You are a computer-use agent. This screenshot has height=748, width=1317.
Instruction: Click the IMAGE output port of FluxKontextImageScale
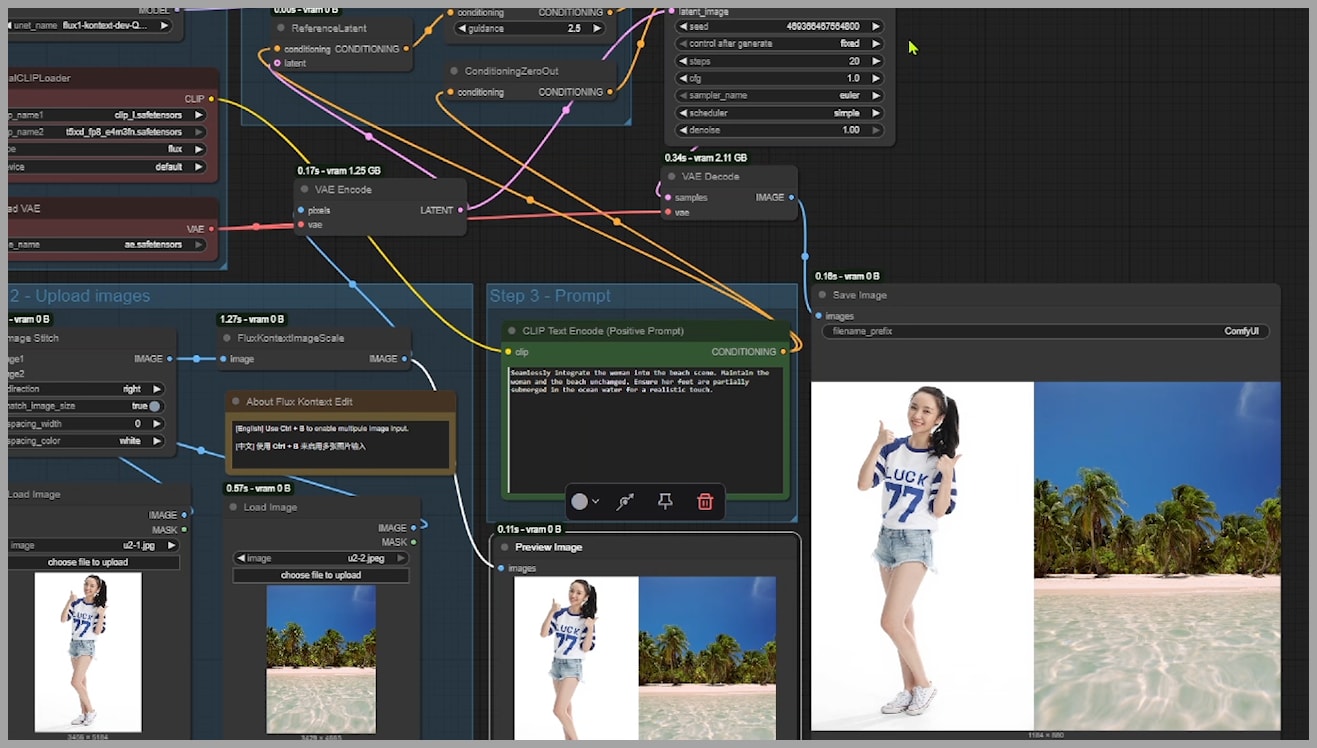coord(404,359)
